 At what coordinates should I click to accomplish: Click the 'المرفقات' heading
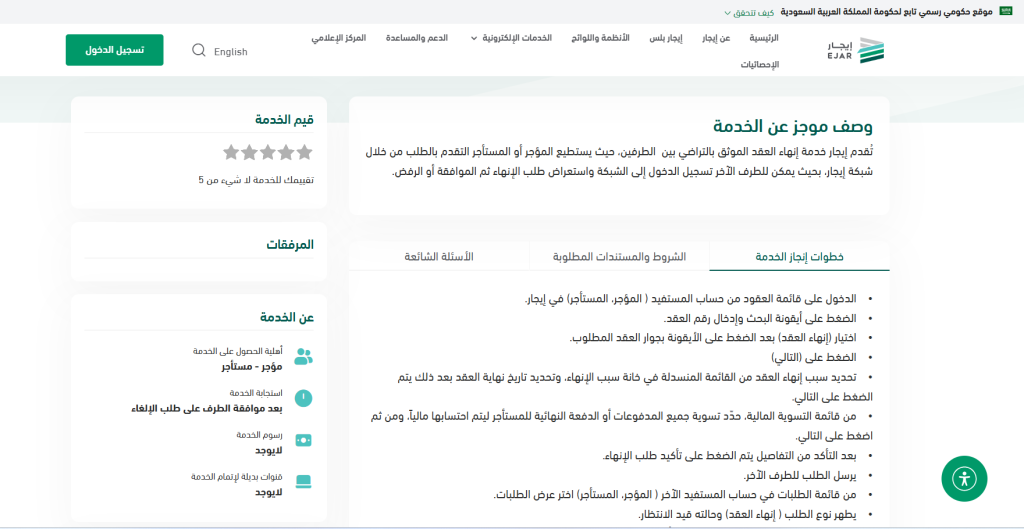coord(290,245)
